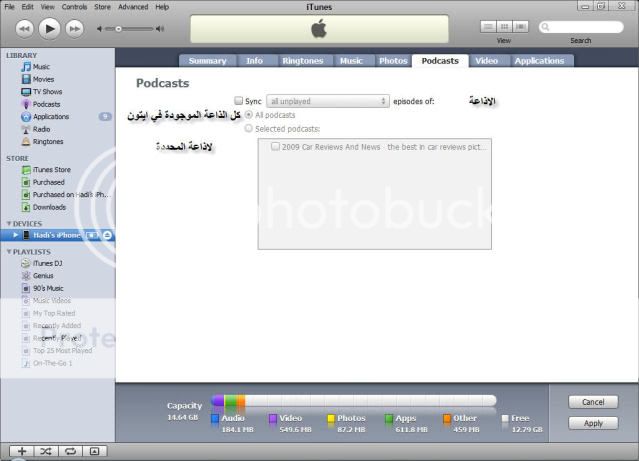
Task: Skip to previous track
Action: click(x=24, y=29)
